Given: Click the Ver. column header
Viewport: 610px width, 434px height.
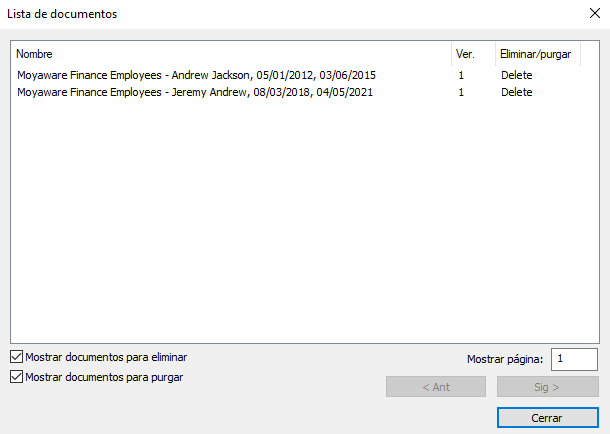Looking at the screenshot, I should tap(473, 54).
